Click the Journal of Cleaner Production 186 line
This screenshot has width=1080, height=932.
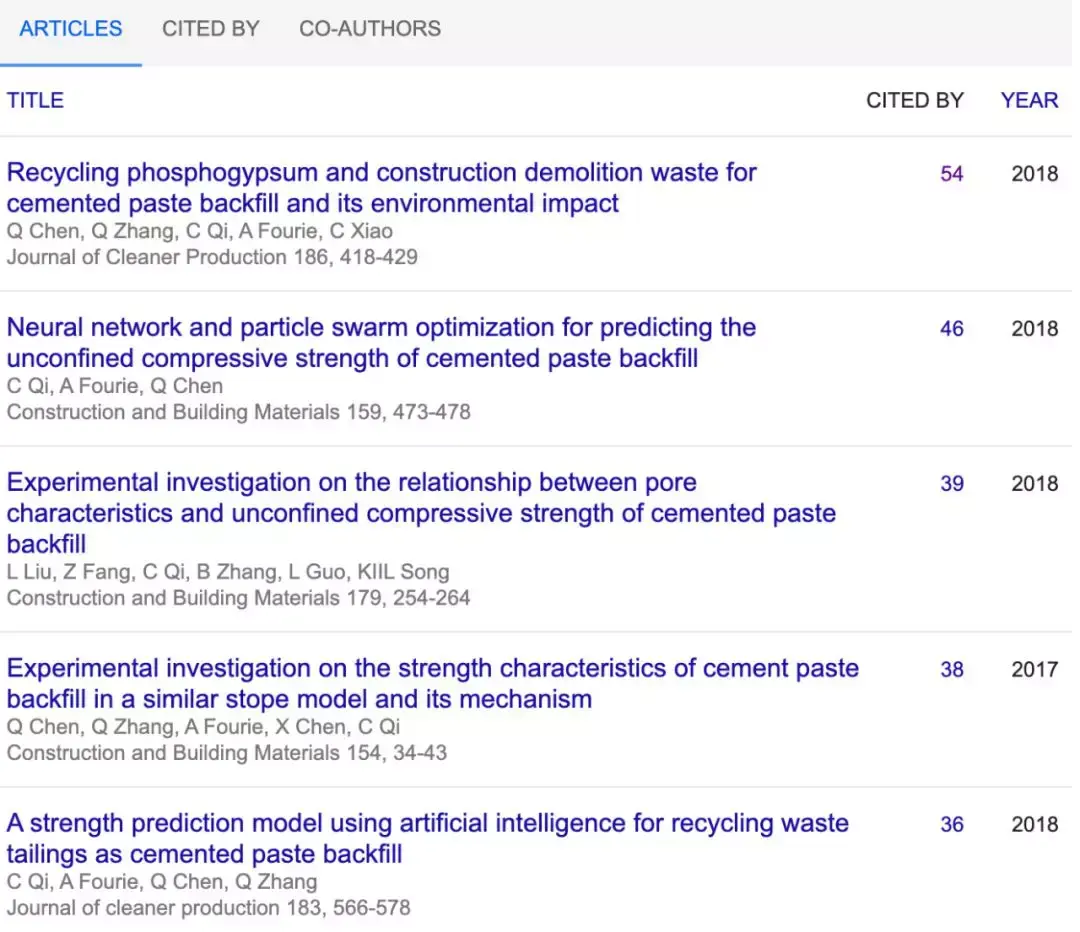point(212,257)
